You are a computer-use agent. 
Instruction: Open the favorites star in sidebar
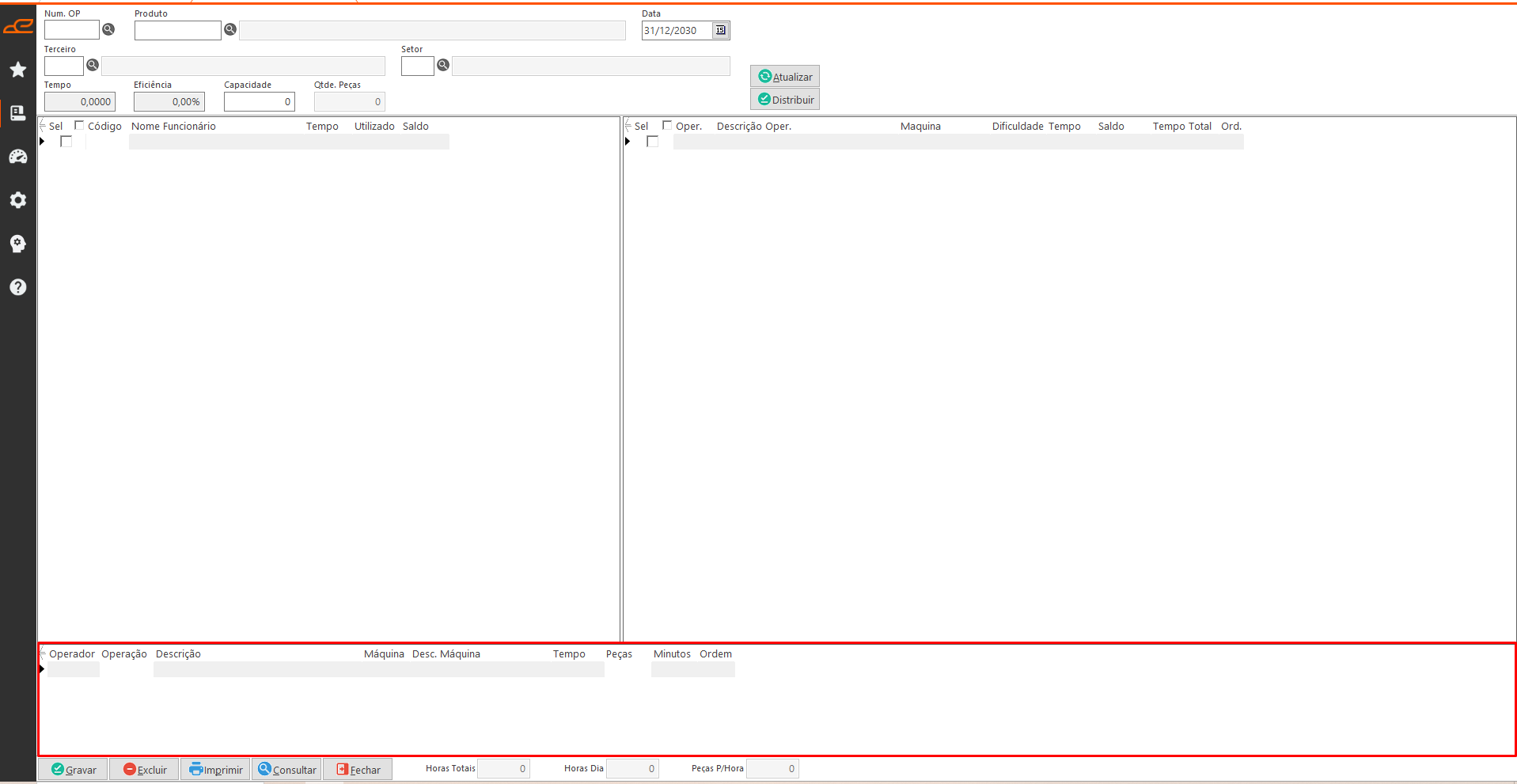pyautogui.click(x=18, y=70)
